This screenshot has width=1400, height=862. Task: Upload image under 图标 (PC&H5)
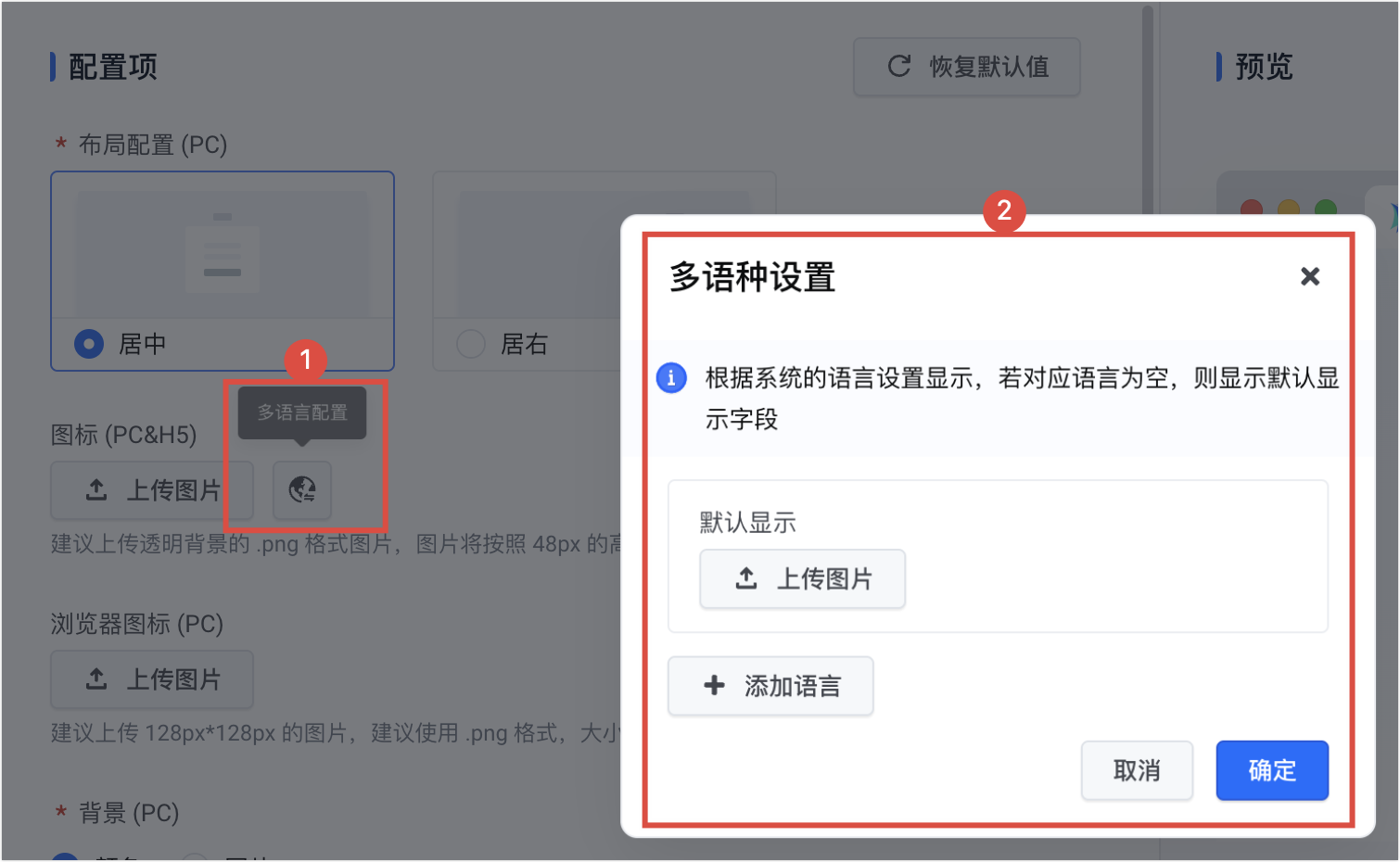[x=152, y=490]
